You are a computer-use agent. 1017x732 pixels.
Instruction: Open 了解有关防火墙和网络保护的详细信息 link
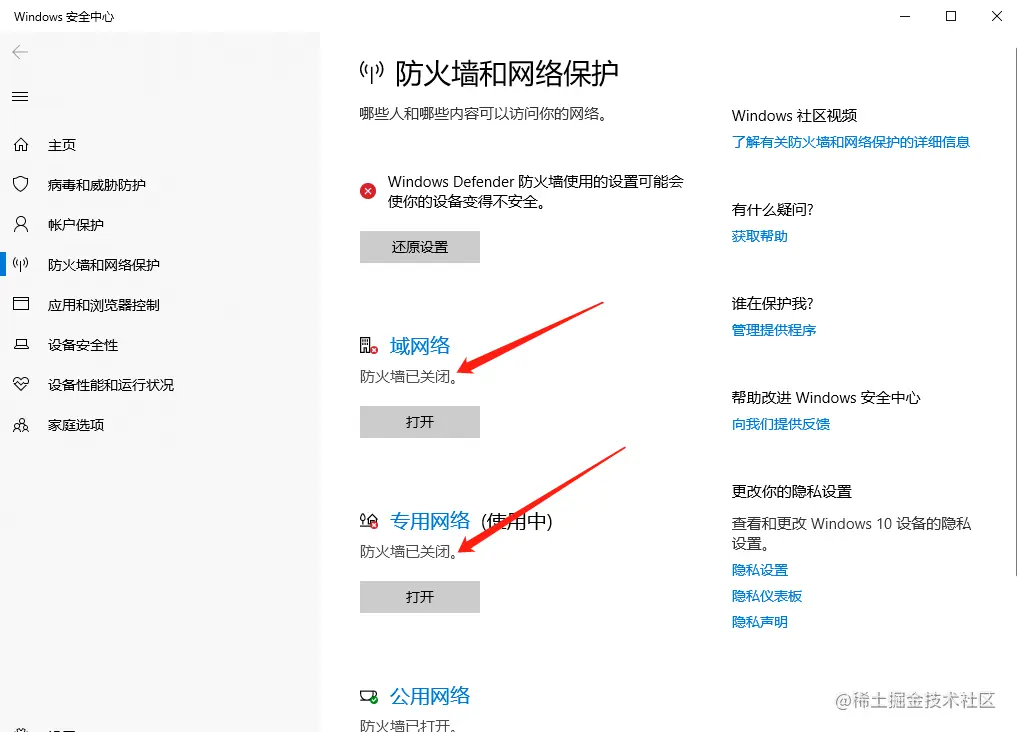pos(850,142)
